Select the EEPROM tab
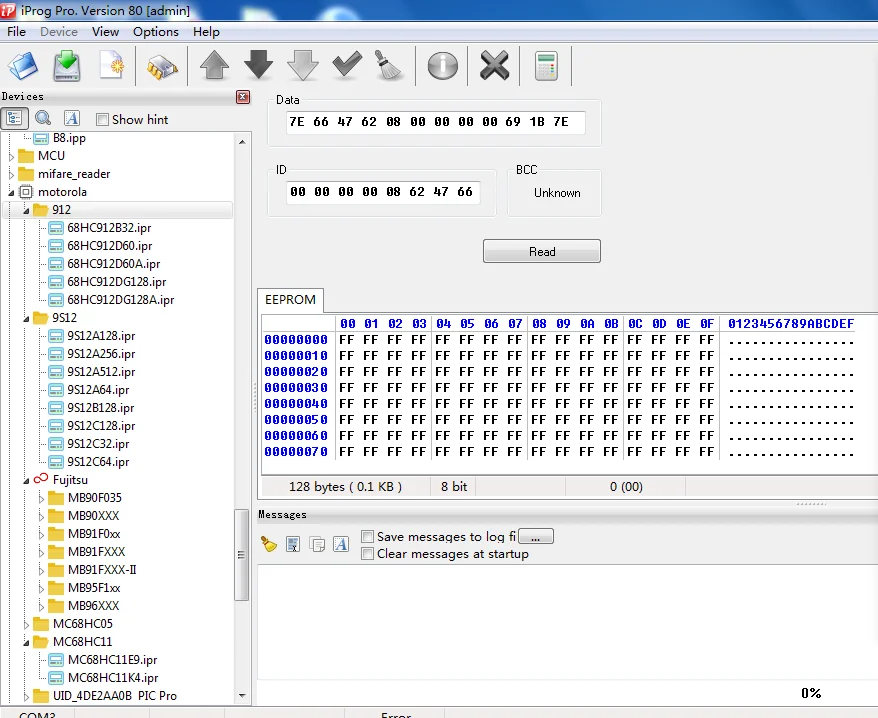The height and width of the screenshot is (718, 878). [290, 300]
